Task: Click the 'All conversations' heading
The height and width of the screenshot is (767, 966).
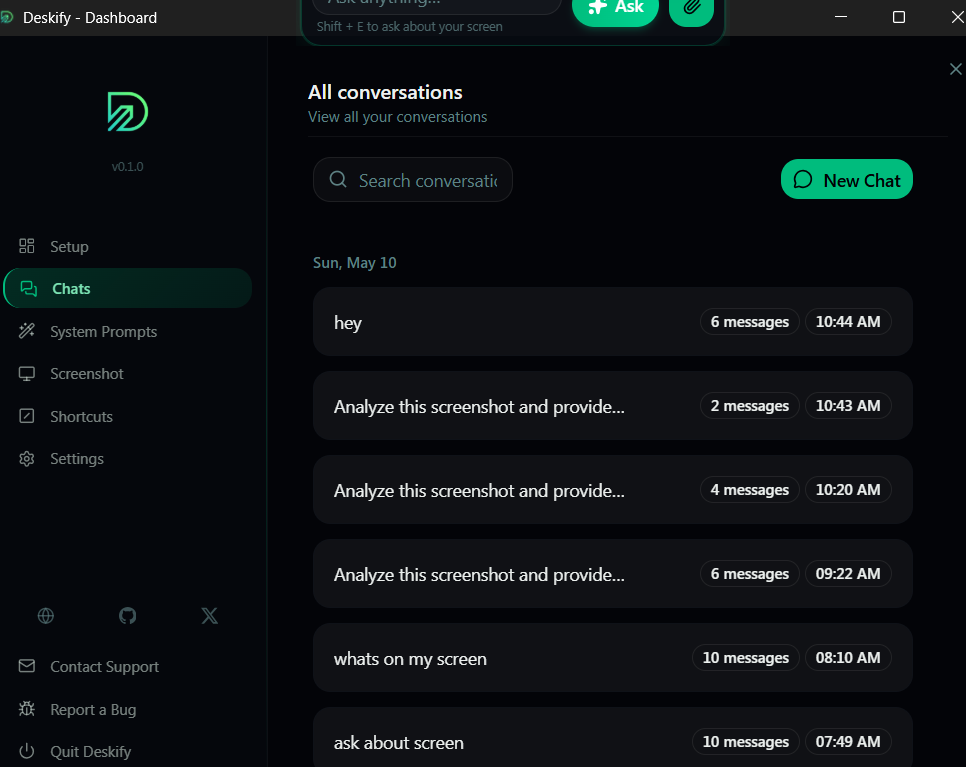Action: pyautogui.click(x=385, y=92)
